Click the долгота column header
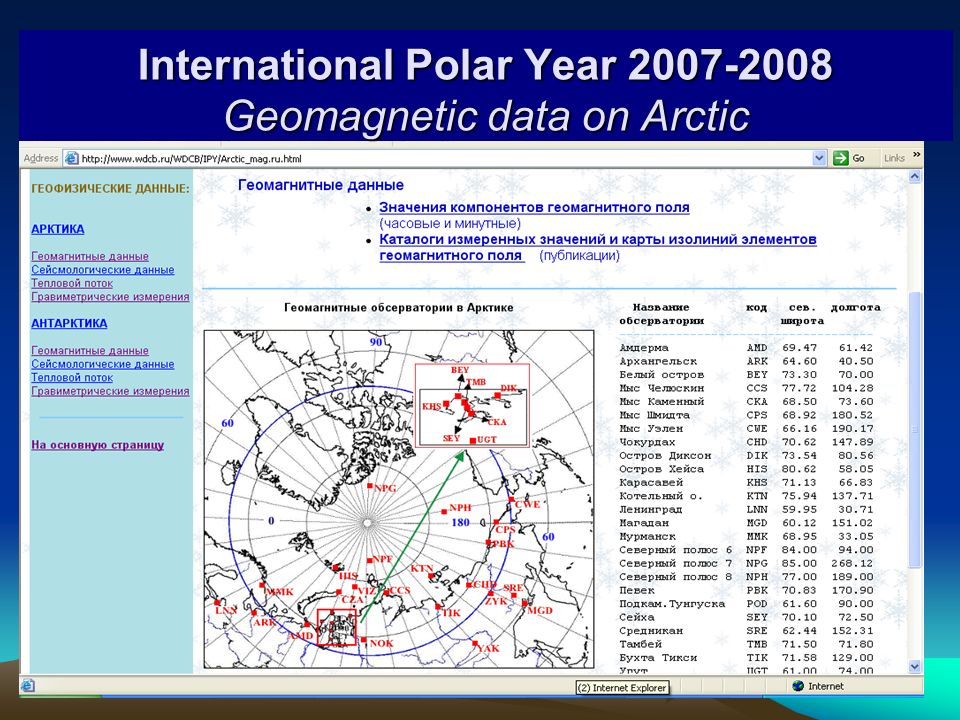Screen dimensions: 960x720 (855, 307)
